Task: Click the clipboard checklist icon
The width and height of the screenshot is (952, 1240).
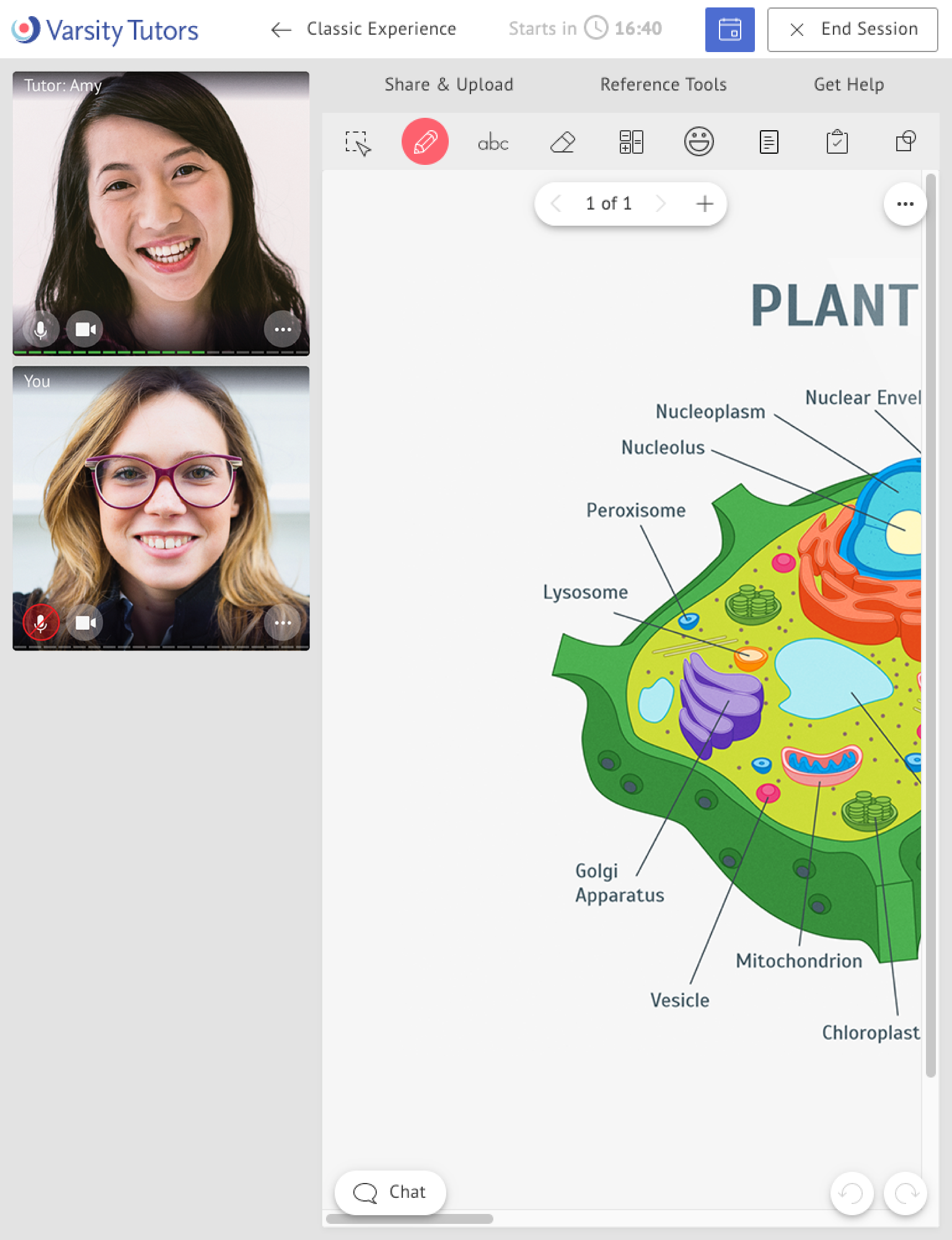Action: tap(837, 142)
